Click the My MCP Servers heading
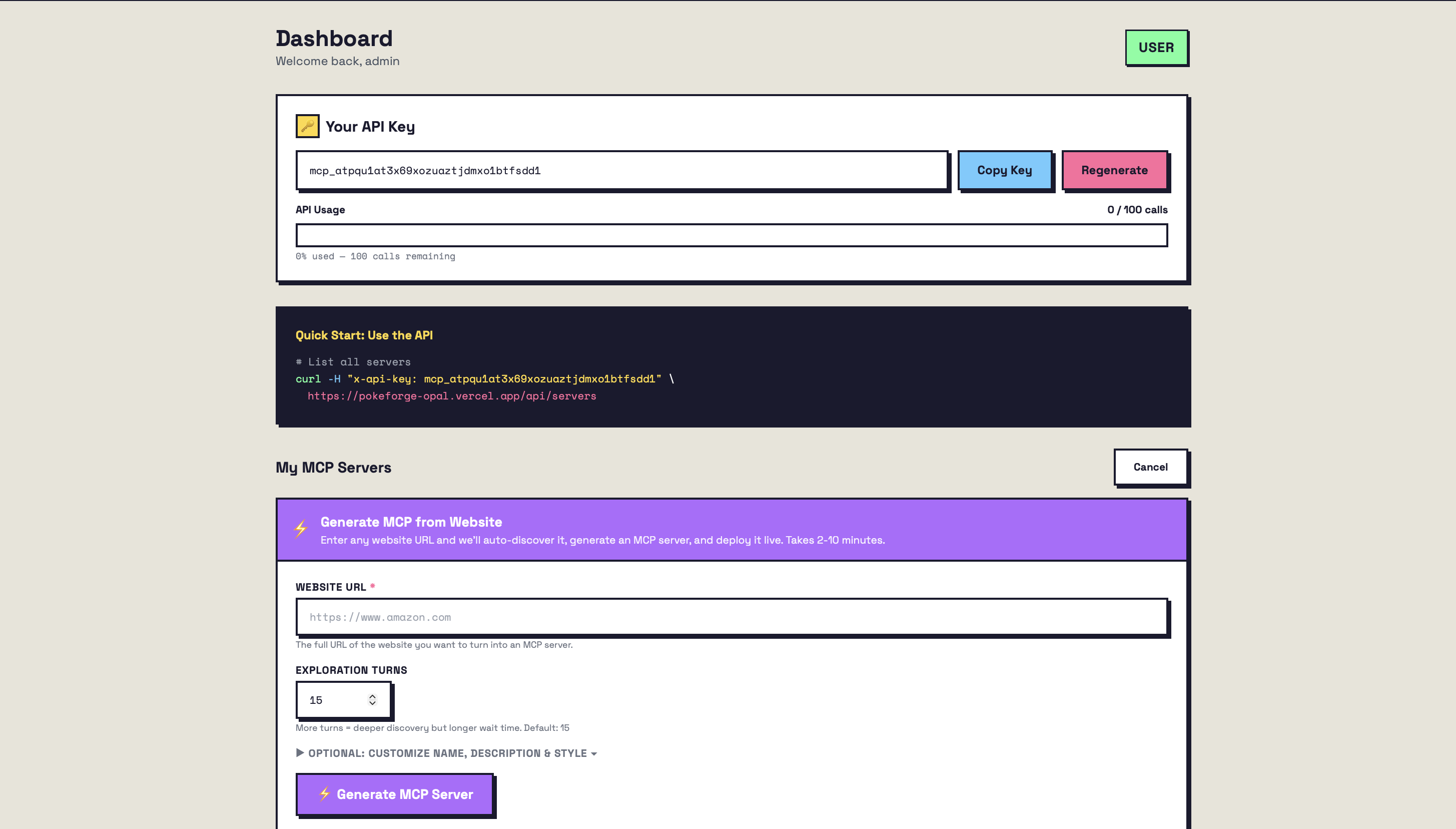Viewport: 1456px width, 829px height. [333, 468]
